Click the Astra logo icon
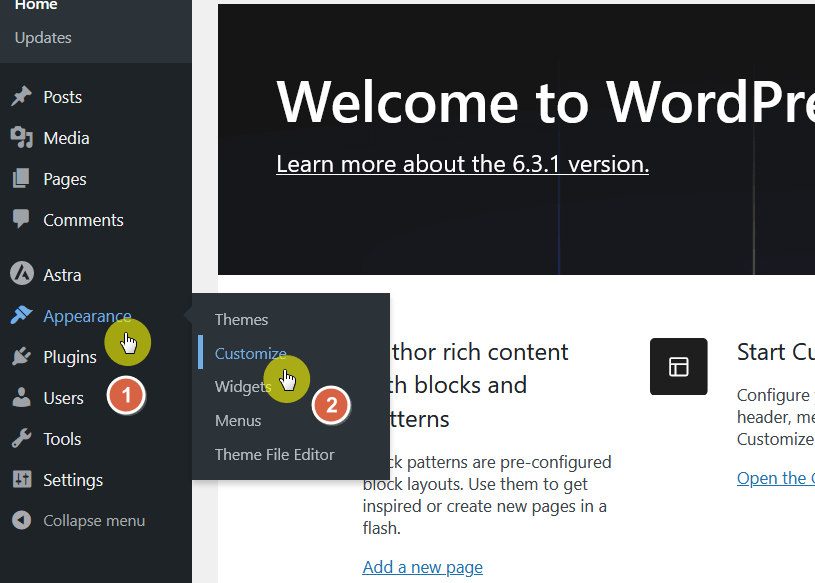 (x=22, y=274)
